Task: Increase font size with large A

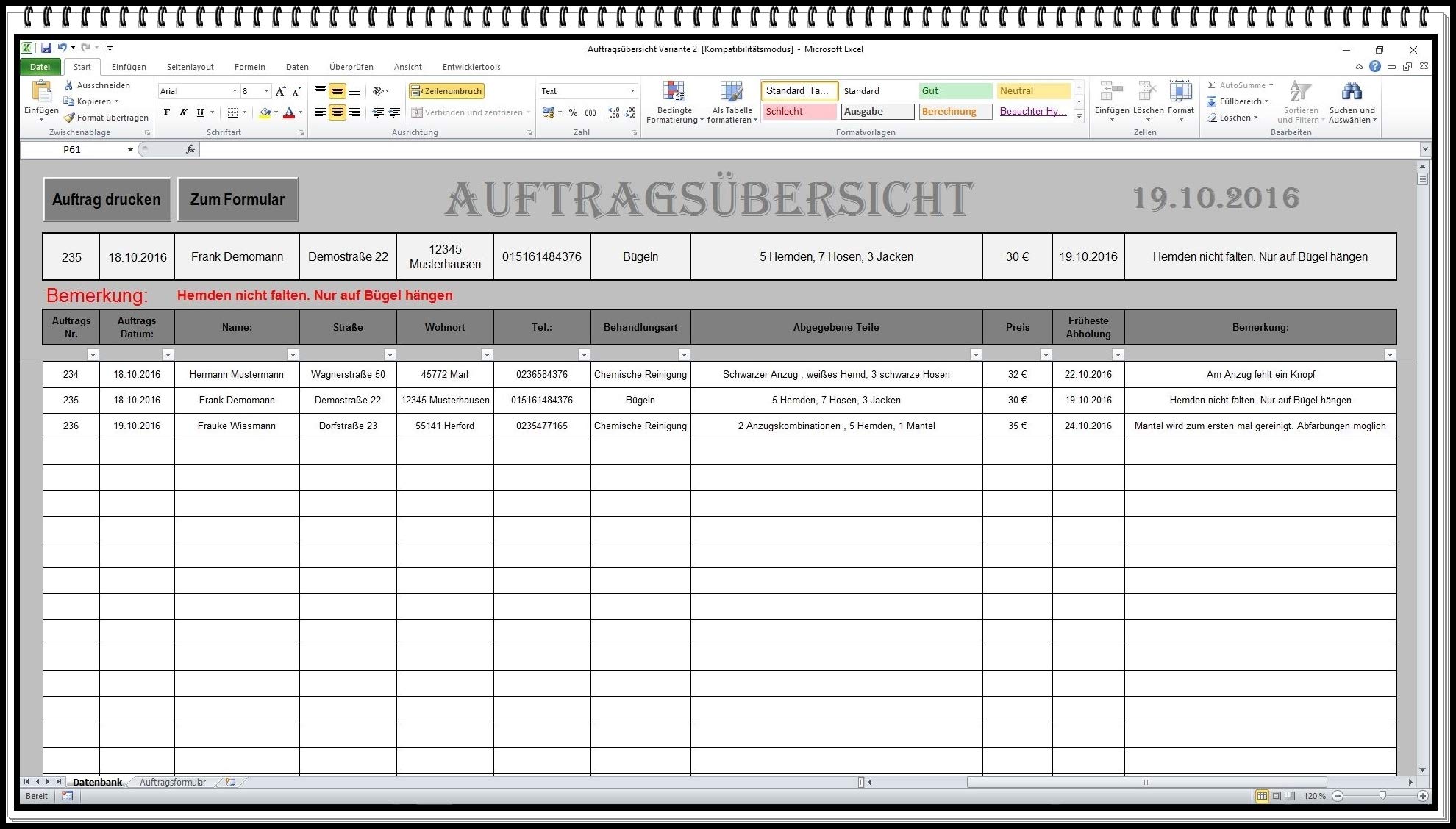Action: [x=281, y=91]
